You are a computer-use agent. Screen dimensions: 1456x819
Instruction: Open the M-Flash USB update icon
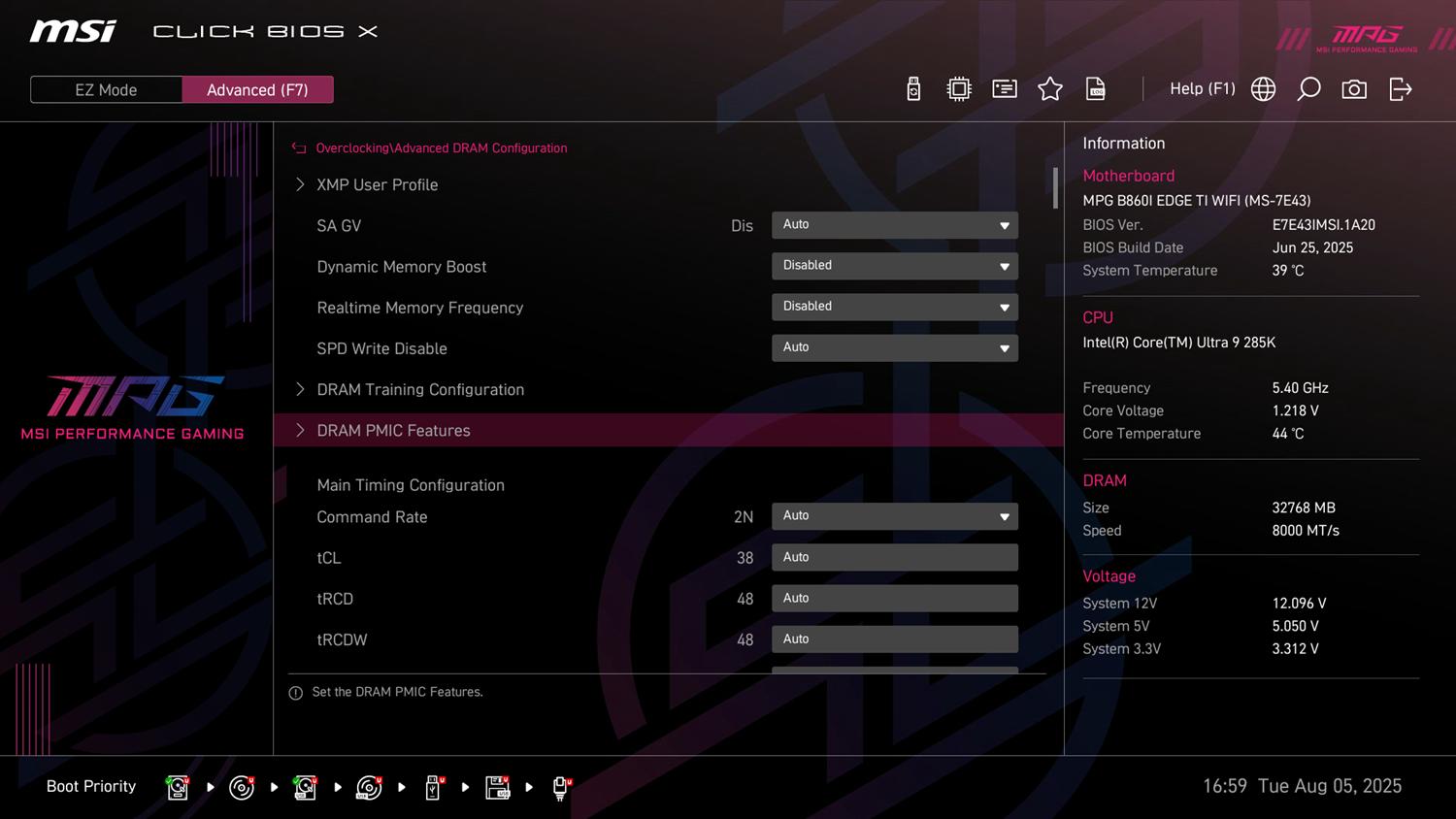pos(913,89)
